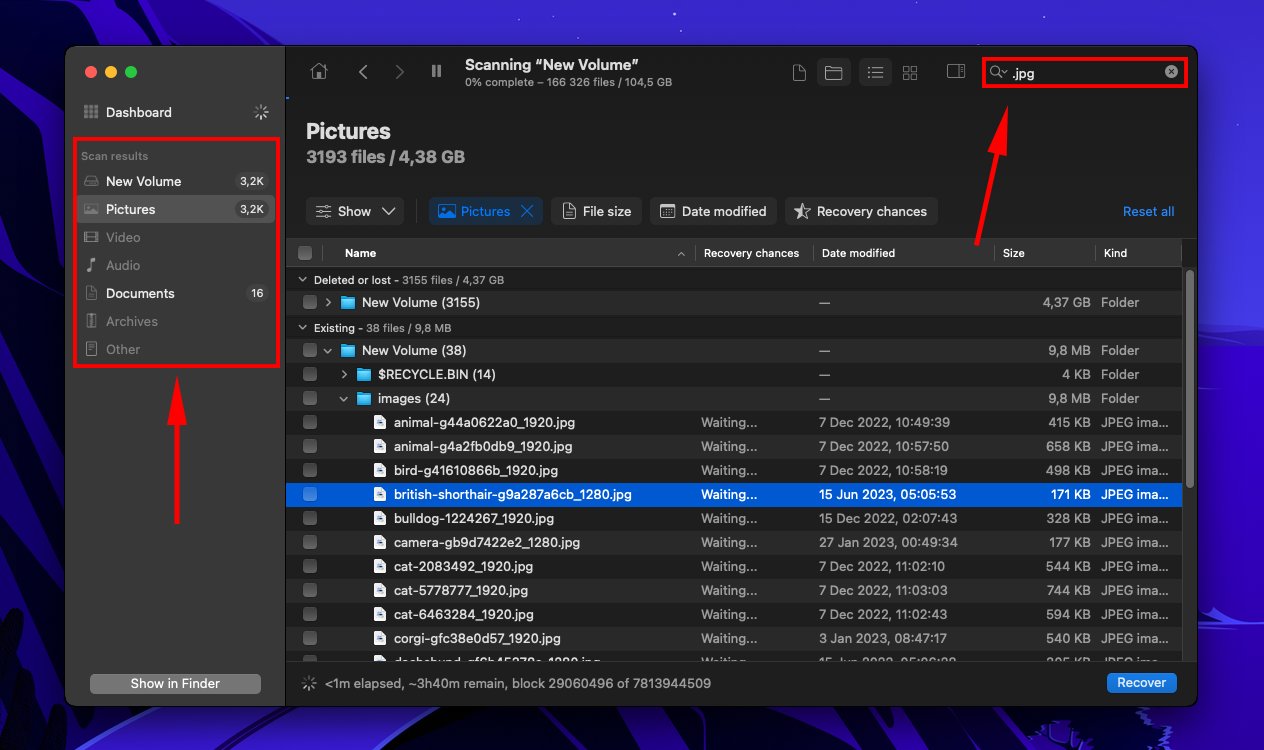Expand New Volume (3155) folder
This screenshot has height=750, width=1264.
pos(327,302)
